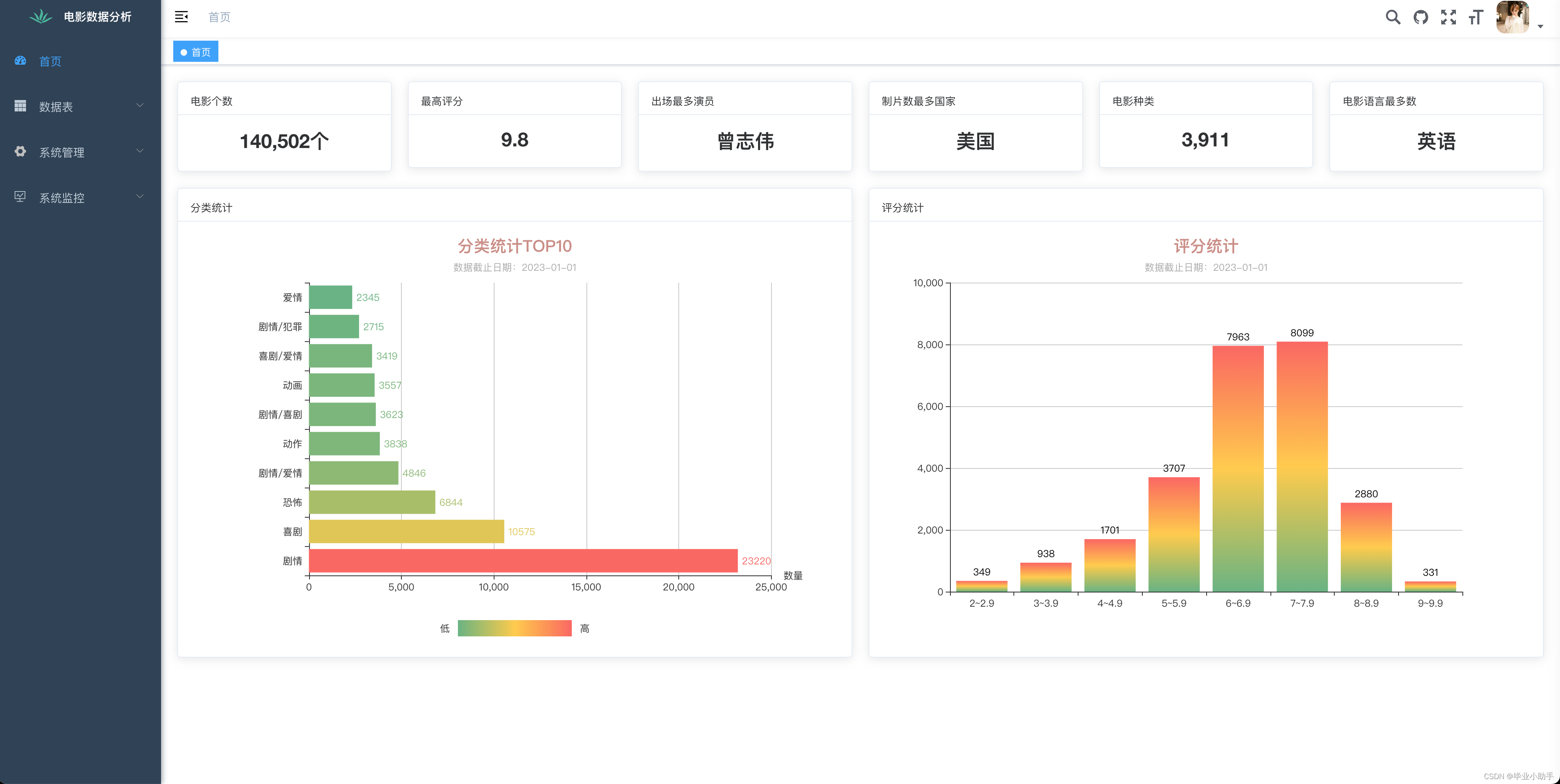Click the 数据表 table icon
Screen dimensions: 1560x784
(20, 107)
